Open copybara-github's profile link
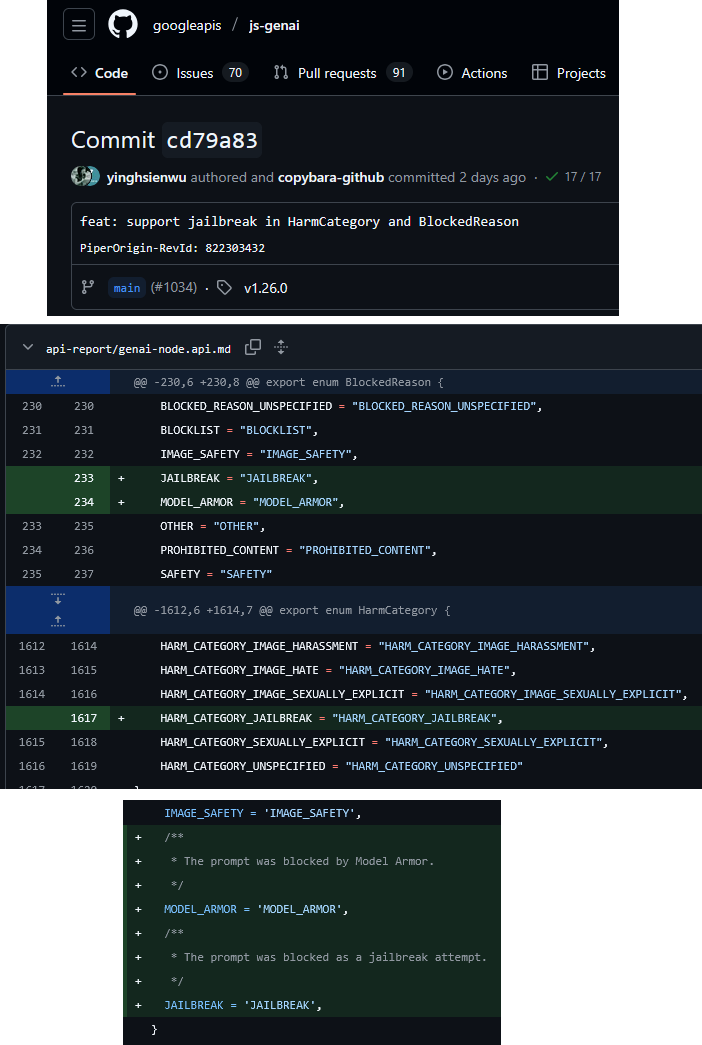Viewport: 702px width, 1045px height. [331, 177]
